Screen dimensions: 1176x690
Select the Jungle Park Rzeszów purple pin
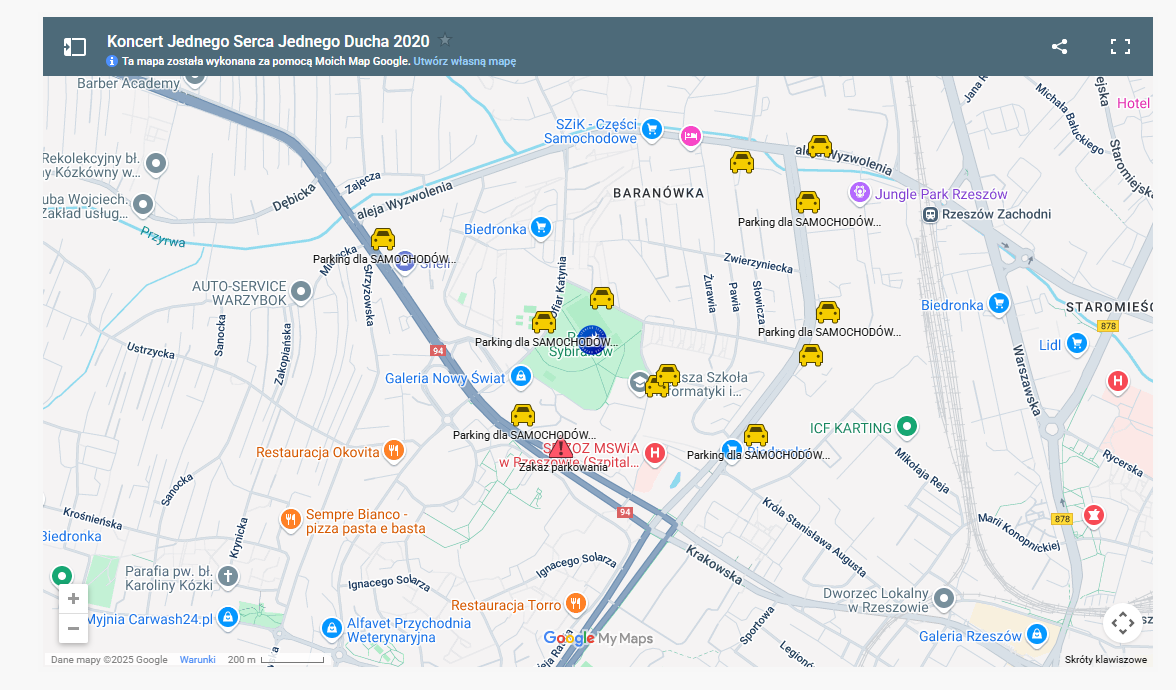[x=860, y=192]
